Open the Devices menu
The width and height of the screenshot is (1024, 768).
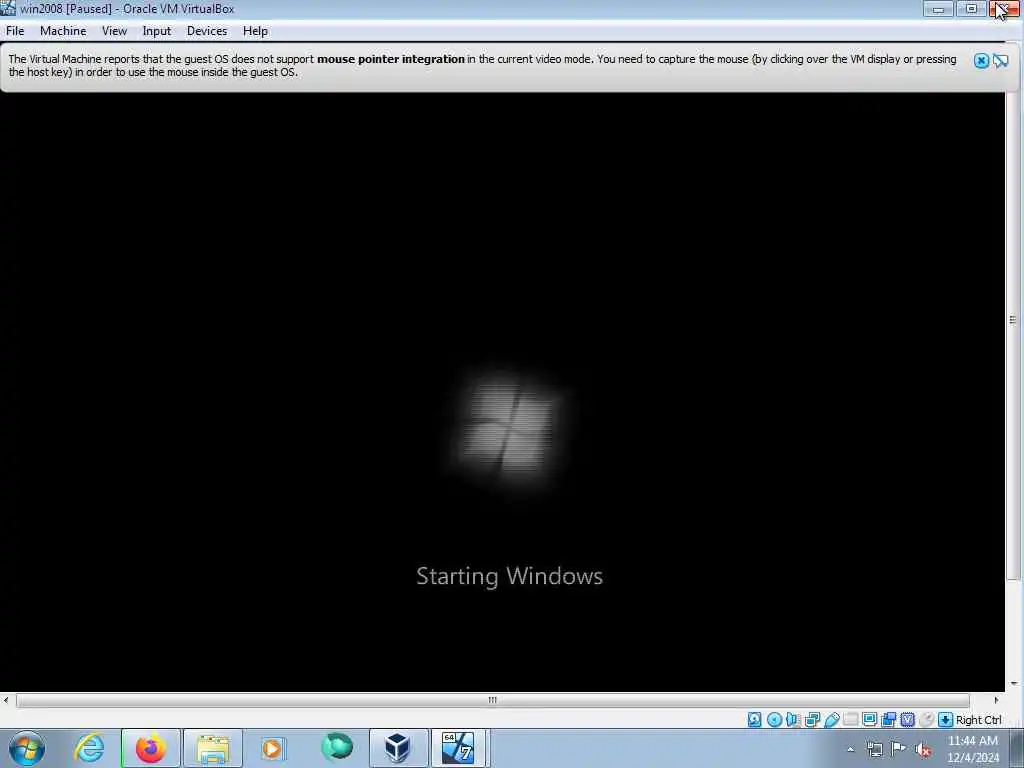(x=207, y=31)
